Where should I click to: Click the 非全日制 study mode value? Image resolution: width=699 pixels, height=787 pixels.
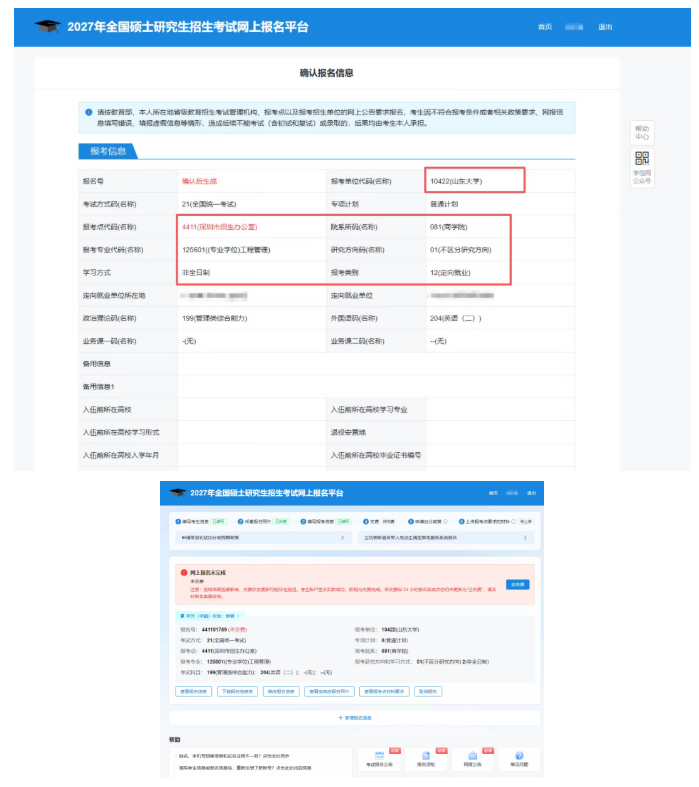196,273
